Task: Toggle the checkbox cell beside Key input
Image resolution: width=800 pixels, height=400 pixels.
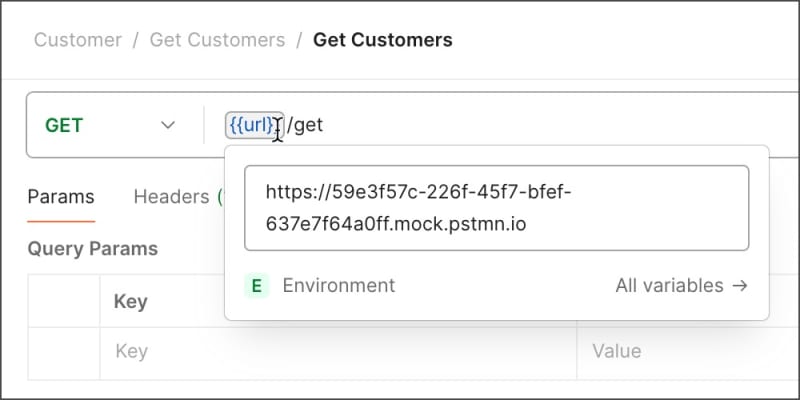Action: pyautogui.click(x=64, y=352)
